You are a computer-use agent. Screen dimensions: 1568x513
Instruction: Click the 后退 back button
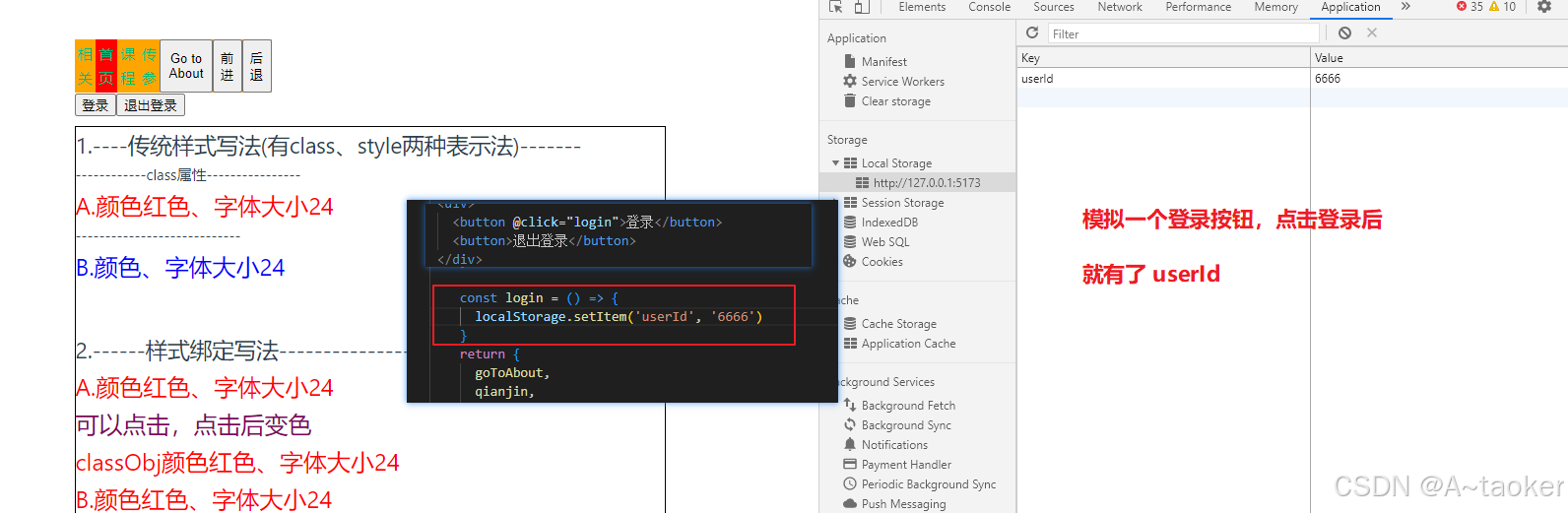point(256,66)
